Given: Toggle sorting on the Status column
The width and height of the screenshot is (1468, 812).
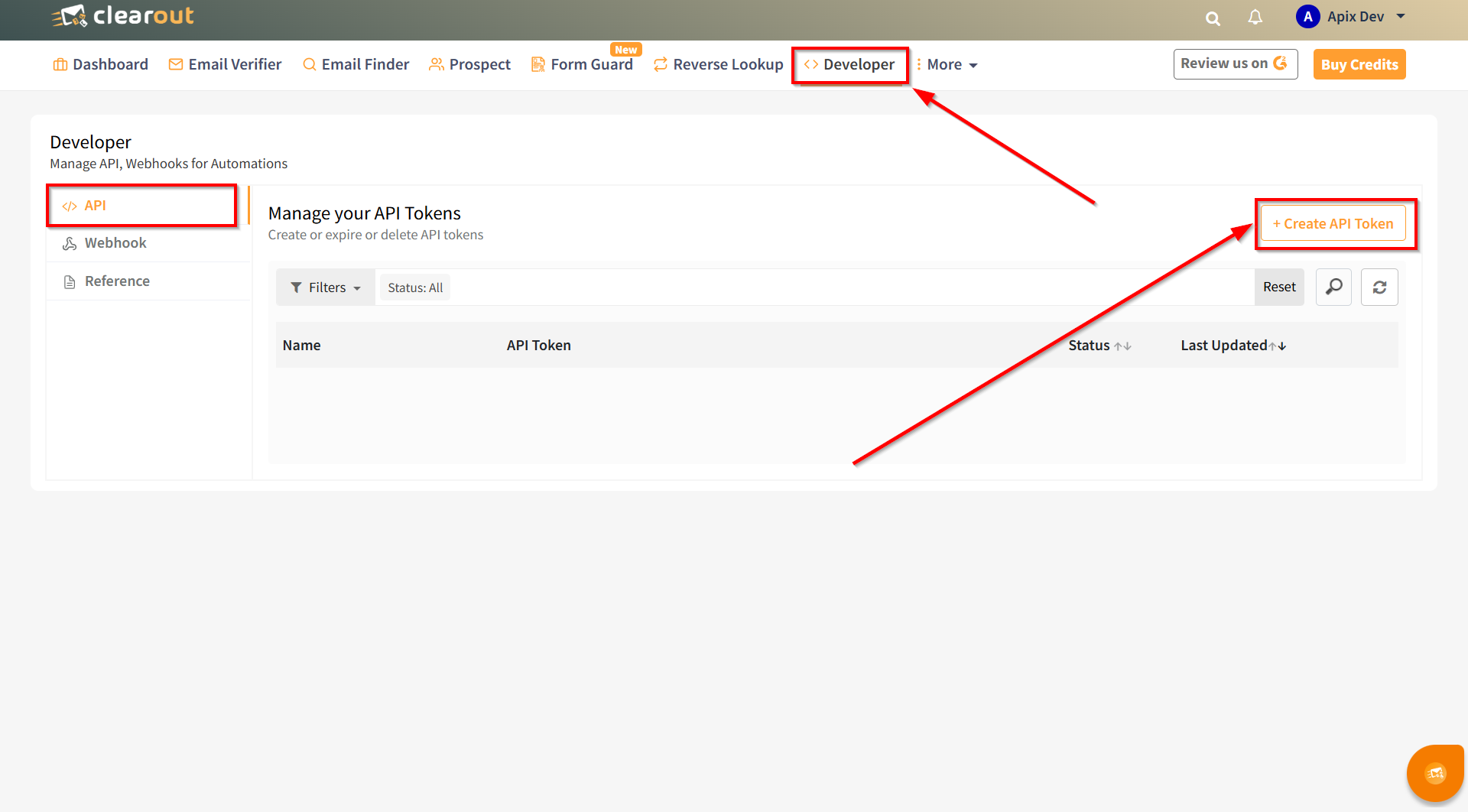Looking at the screenshot, I should (1124, 345).
